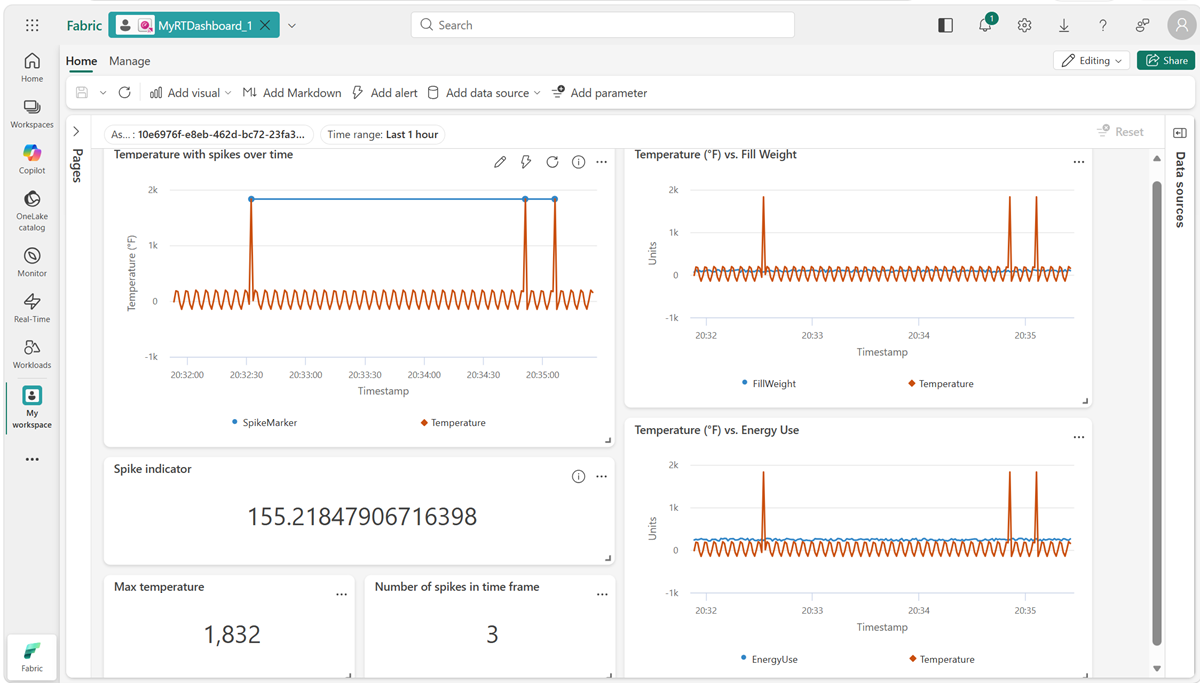
Task: Click the Fabric experience switcher icon
Action: (32, 657)
